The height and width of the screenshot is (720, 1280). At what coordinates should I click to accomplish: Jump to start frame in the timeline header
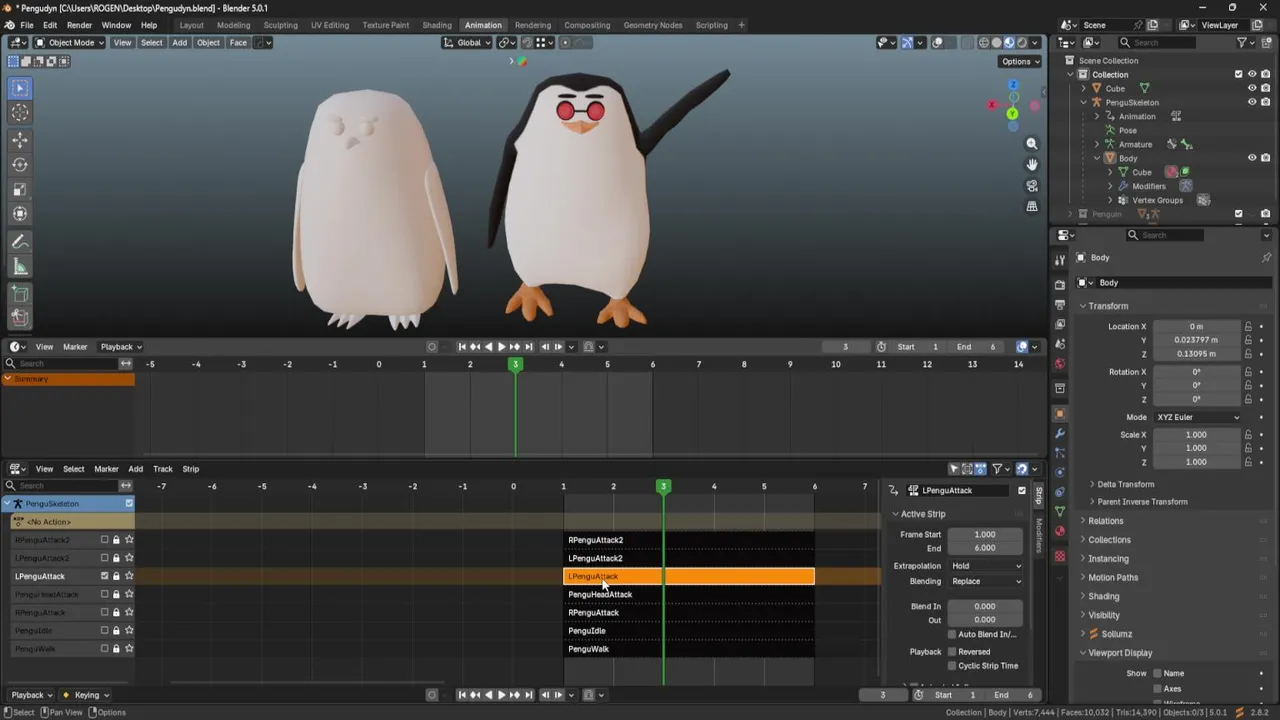pyautogui.click(x=462, y=347)
